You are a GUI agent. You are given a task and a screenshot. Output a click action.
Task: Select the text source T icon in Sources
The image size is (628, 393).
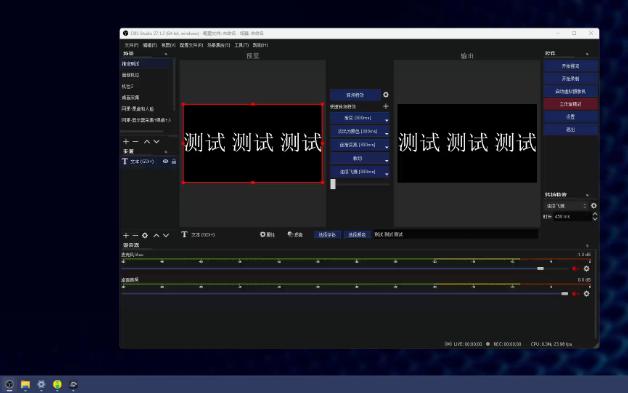125,161
